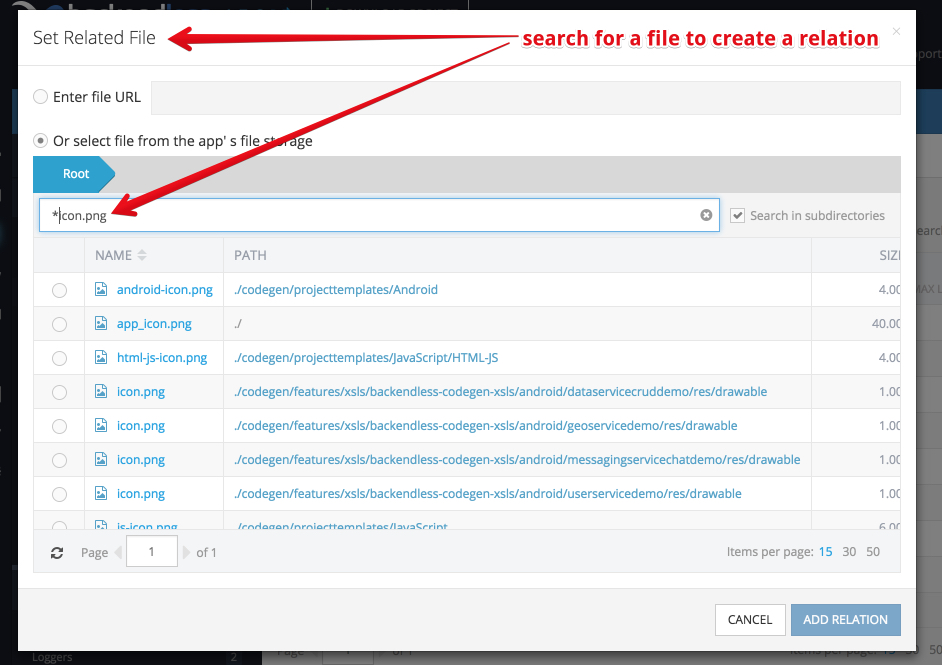The height and width of the screenshot is (665, 942).
Task: Select radio for icon.png in geoservicedemo
Action: tap(59, 427)
